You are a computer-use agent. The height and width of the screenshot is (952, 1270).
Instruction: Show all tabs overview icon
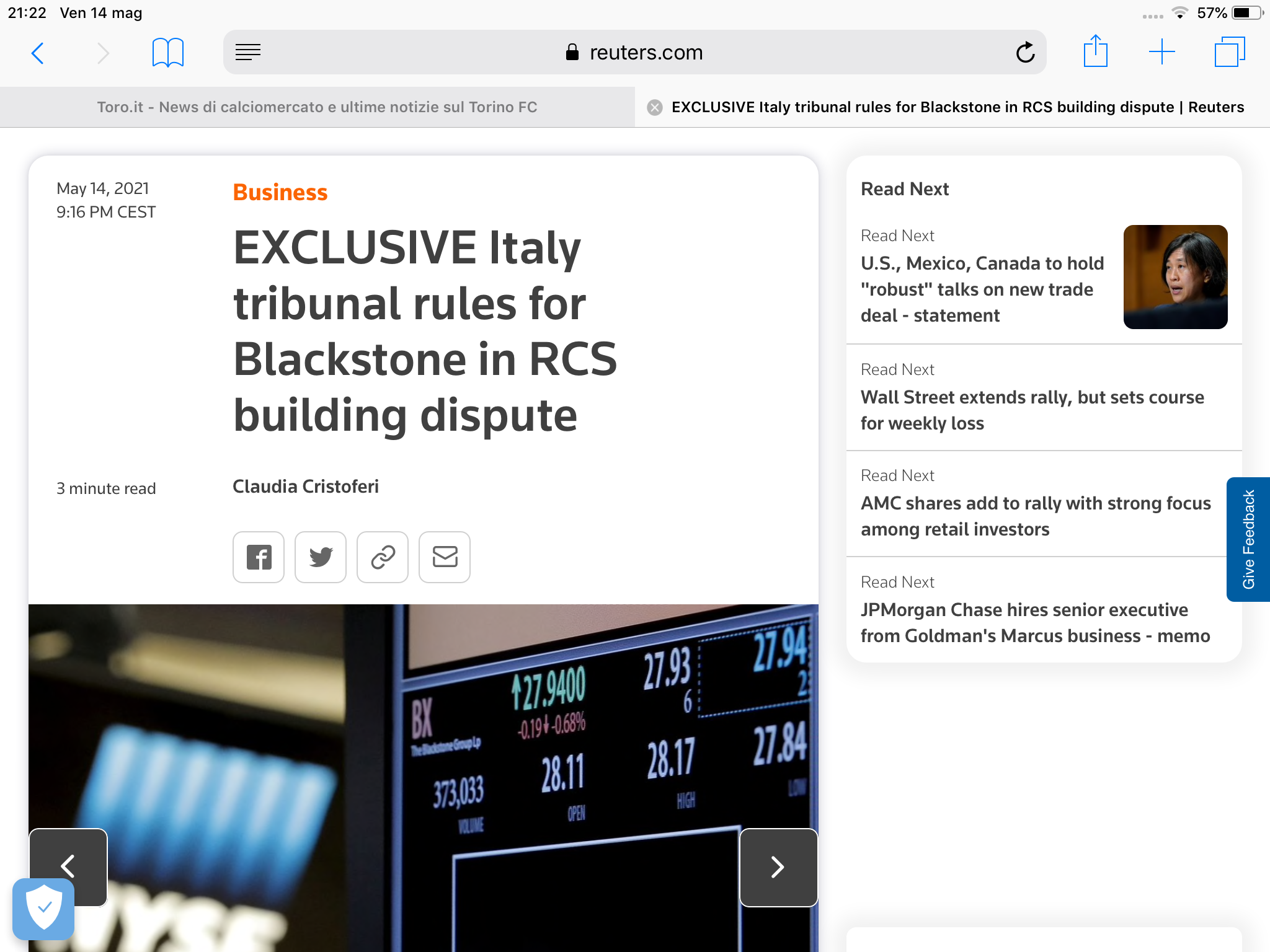point(1229,52)
